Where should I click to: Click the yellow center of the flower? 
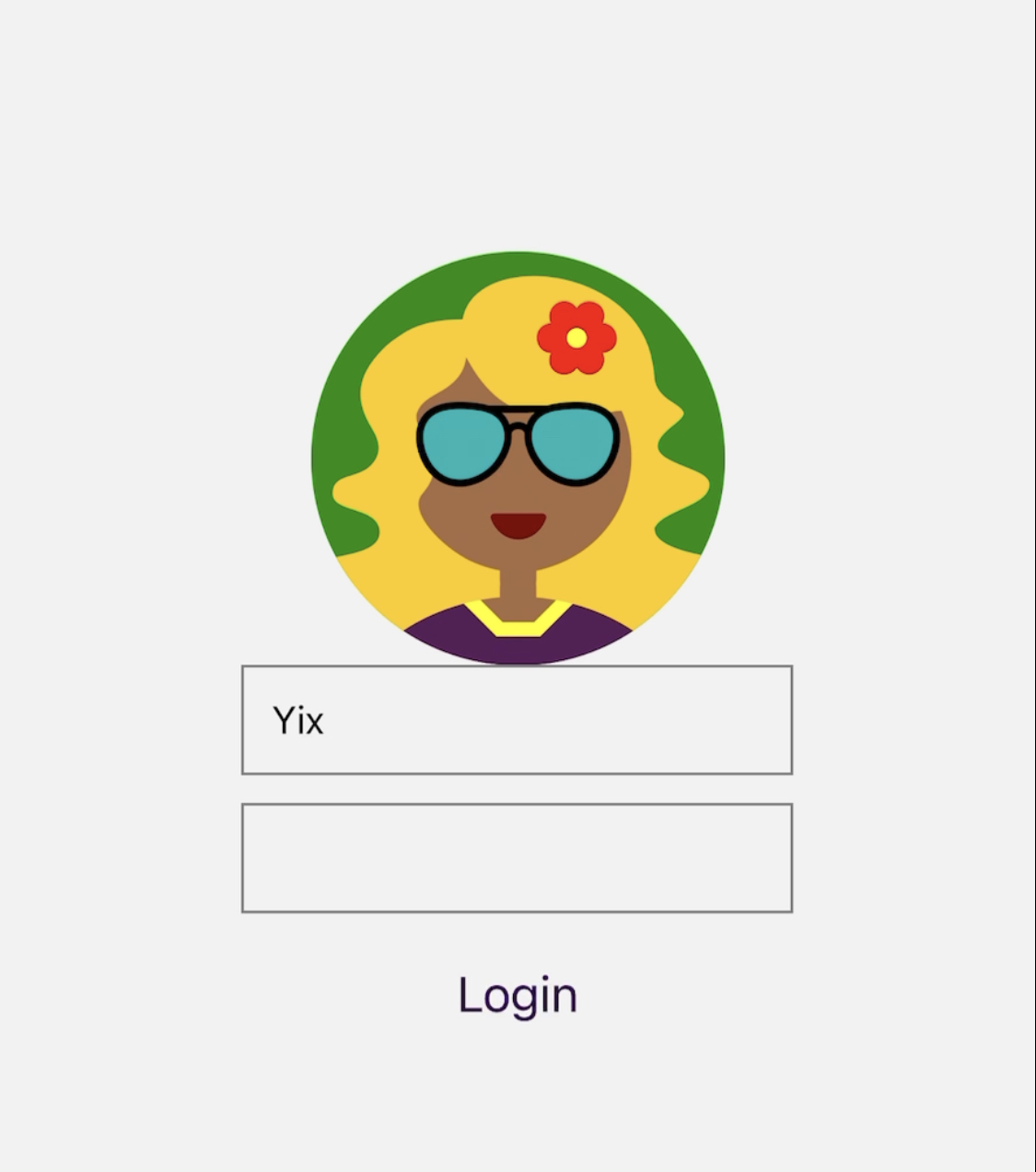point(576,338)
